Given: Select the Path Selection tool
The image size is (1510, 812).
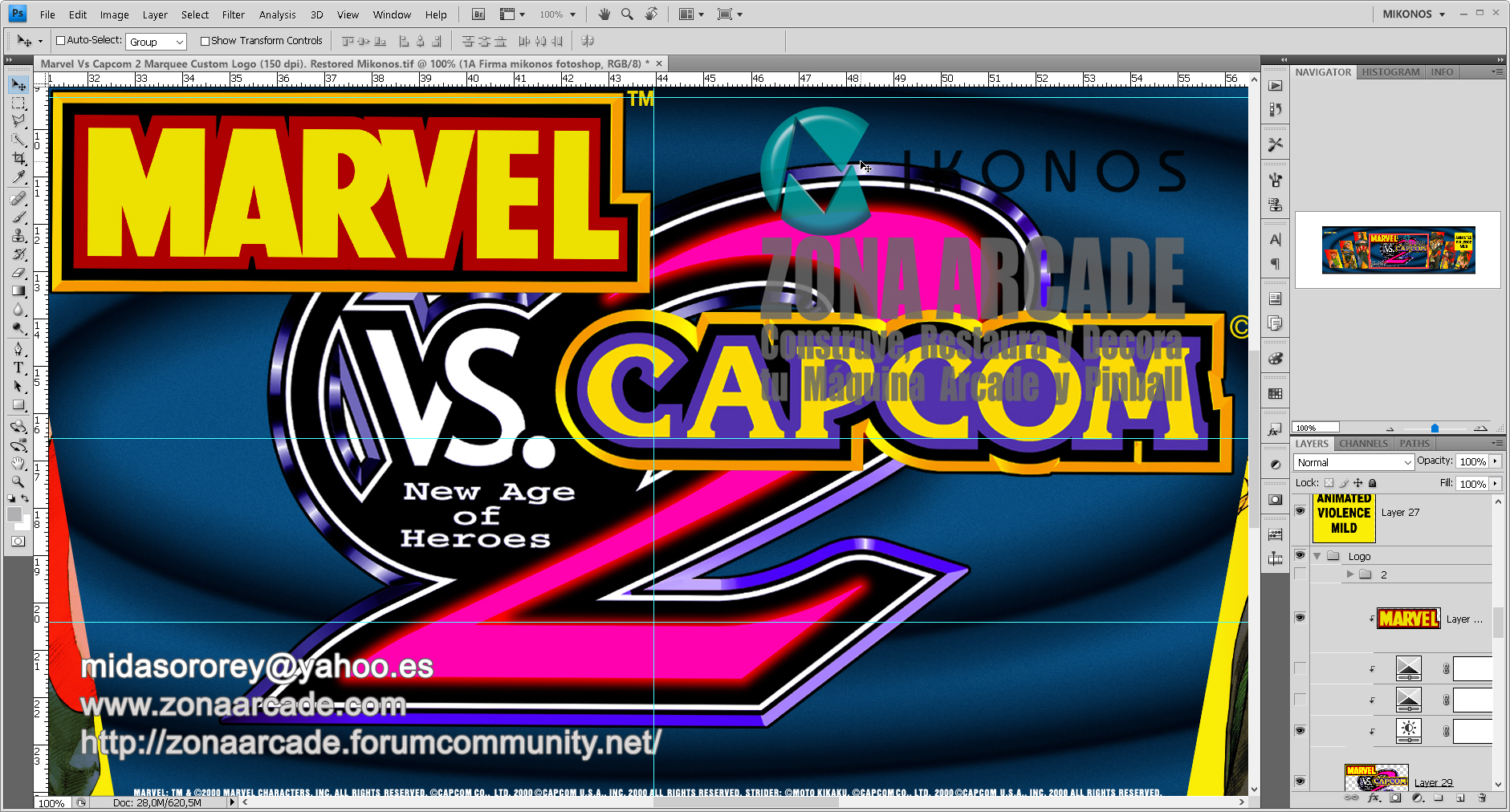Looking at the screenshot, I should pos(18,386).
